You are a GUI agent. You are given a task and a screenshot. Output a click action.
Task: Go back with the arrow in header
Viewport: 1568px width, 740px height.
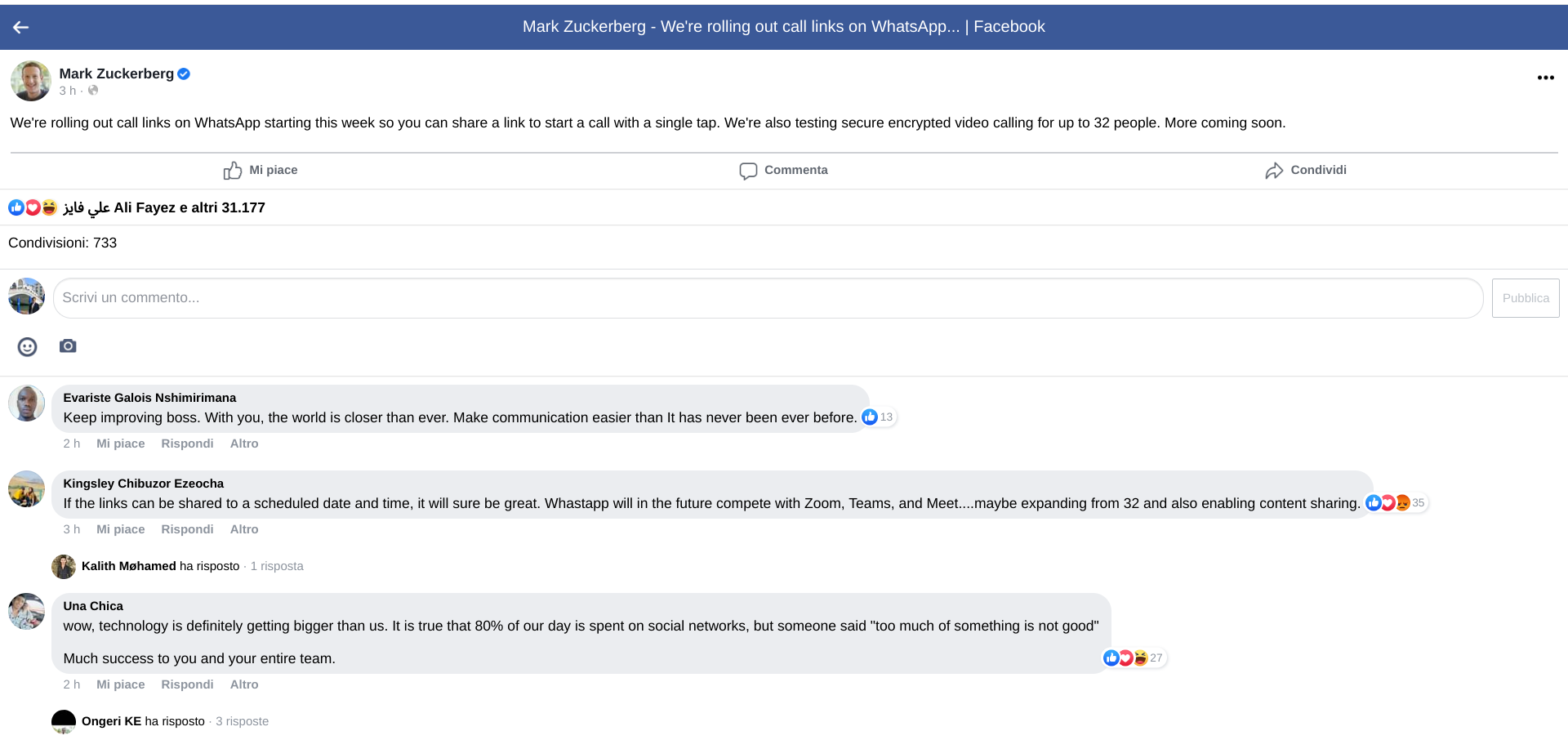coord(21,27)
